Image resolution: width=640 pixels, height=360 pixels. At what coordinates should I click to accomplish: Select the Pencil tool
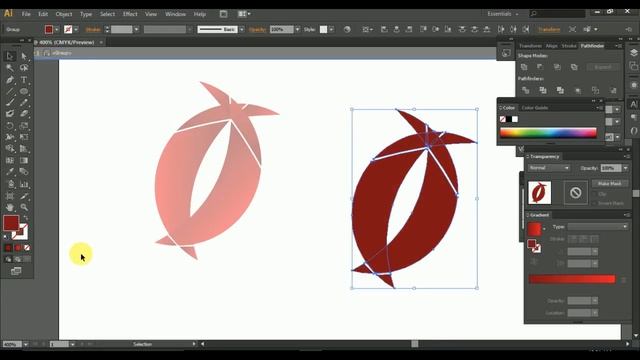[x=24, y=102]
